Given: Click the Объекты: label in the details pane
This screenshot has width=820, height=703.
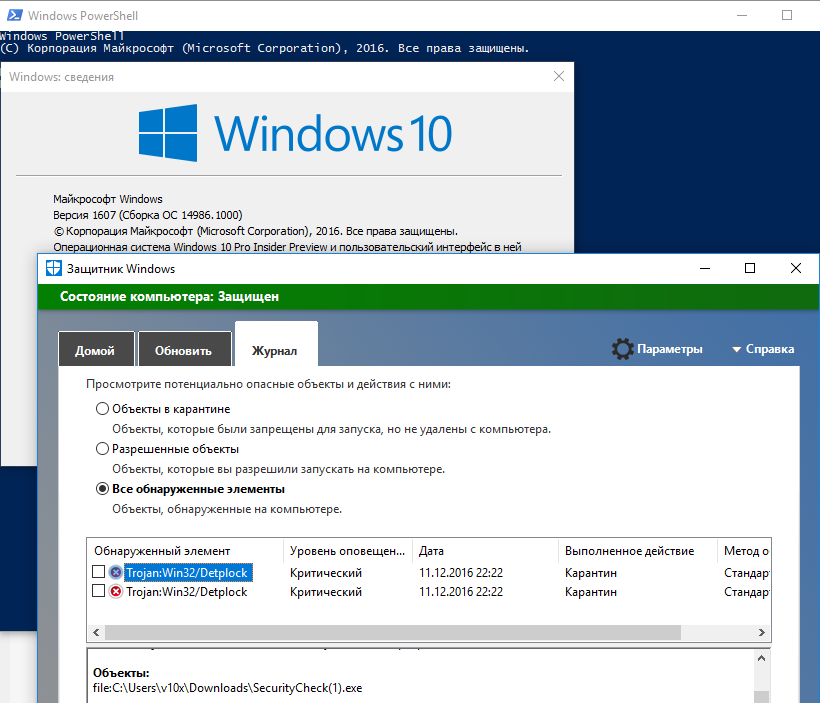Looking at the screenshot, I should pyautogui.click(x=121, y=673).
